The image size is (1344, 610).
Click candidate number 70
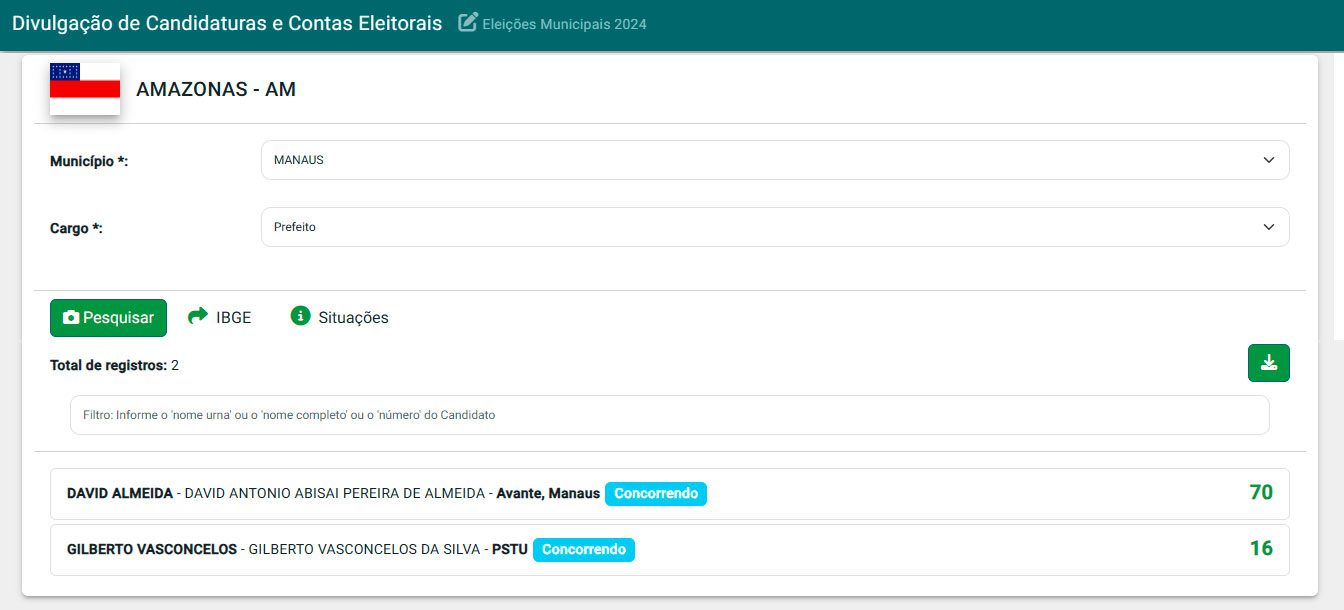pyautogui.click(x=1260, y=492)
